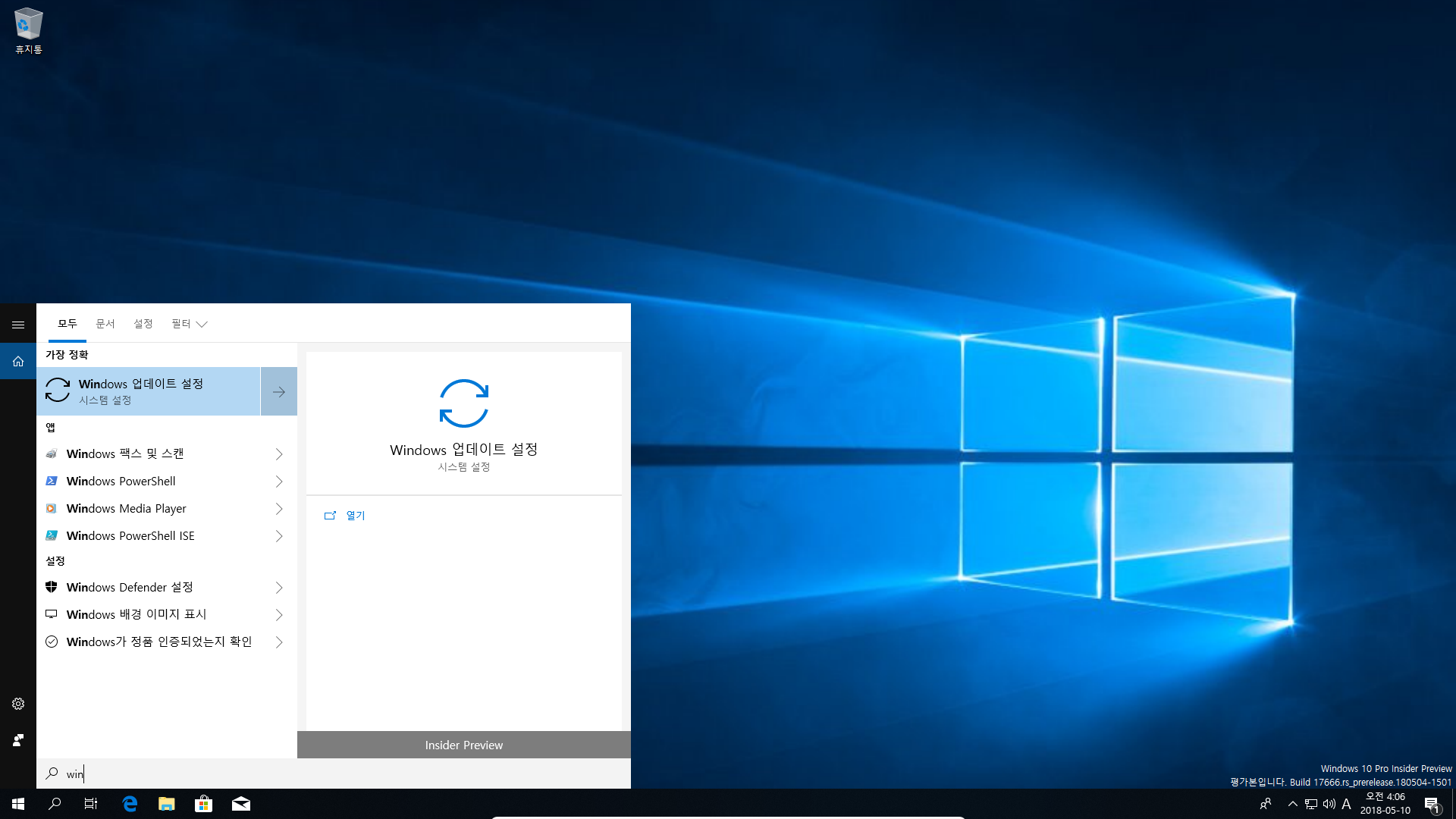
Task: Open the Action Center notification icon
Action: [x=1432, y=804]
